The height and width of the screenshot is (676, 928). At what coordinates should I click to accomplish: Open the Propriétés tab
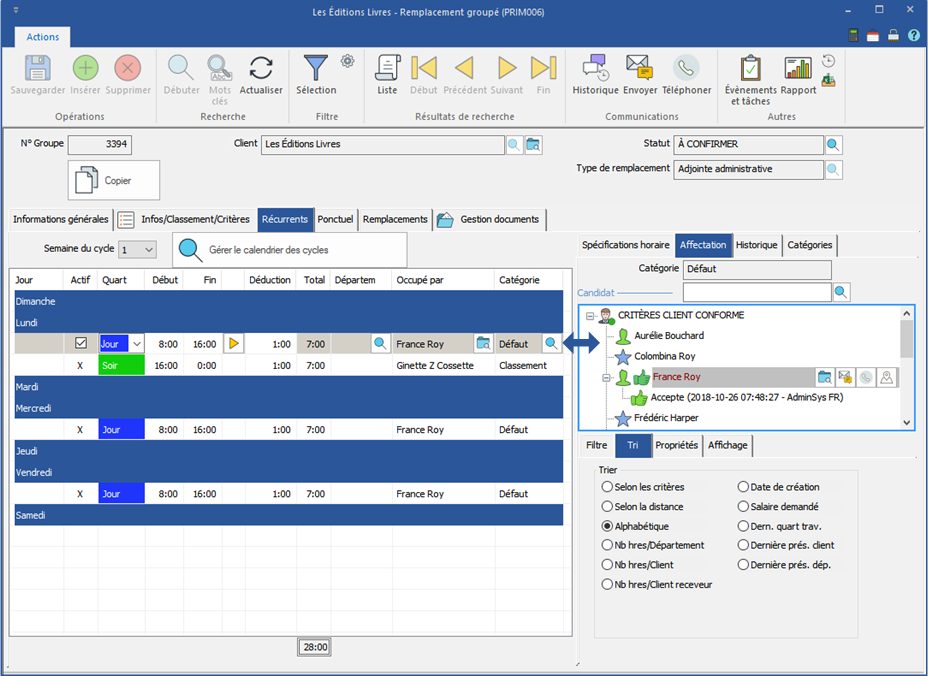[x=676, y=445]
